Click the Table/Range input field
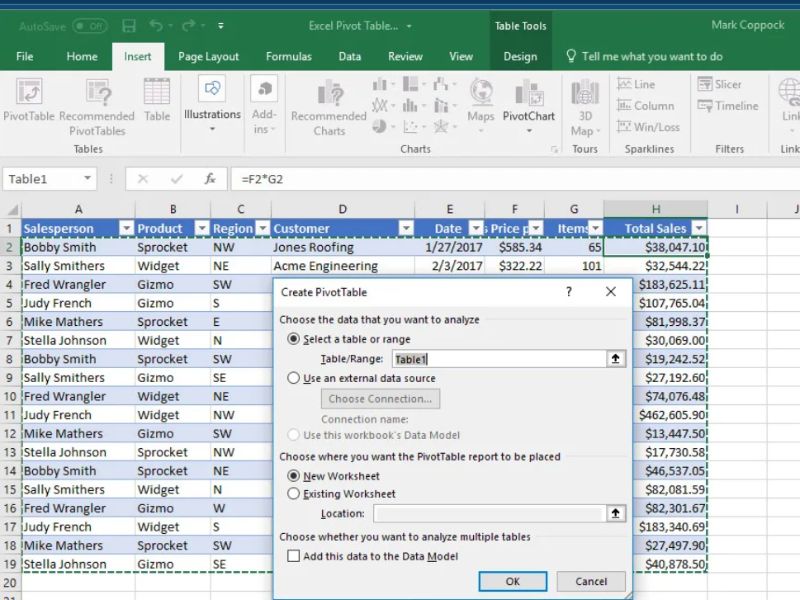Screen dimensions: 800x600 click(x=498, y=358)
